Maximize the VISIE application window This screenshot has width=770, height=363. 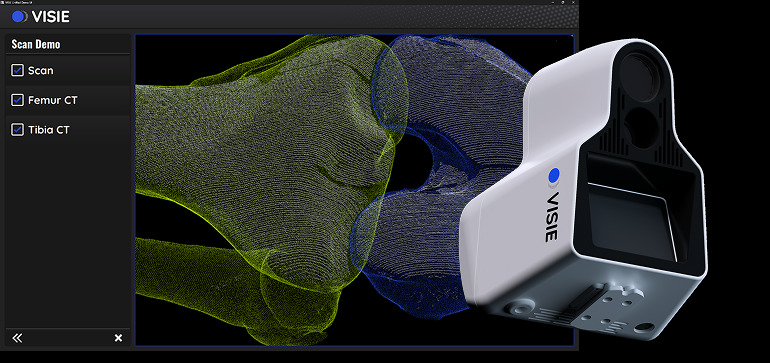[x=562, y=2]
